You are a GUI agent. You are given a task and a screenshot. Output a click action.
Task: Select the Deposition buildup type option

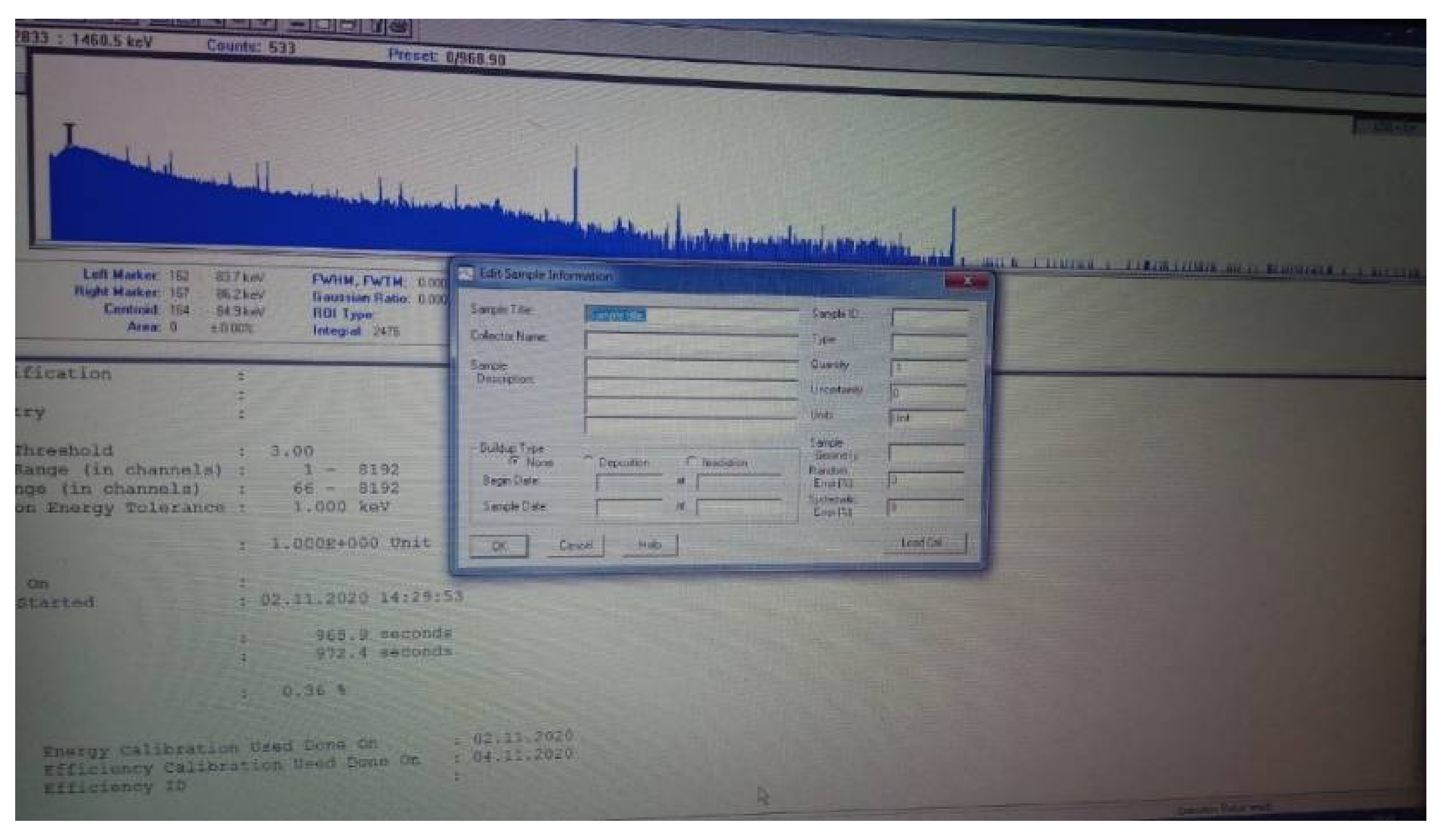589,461
